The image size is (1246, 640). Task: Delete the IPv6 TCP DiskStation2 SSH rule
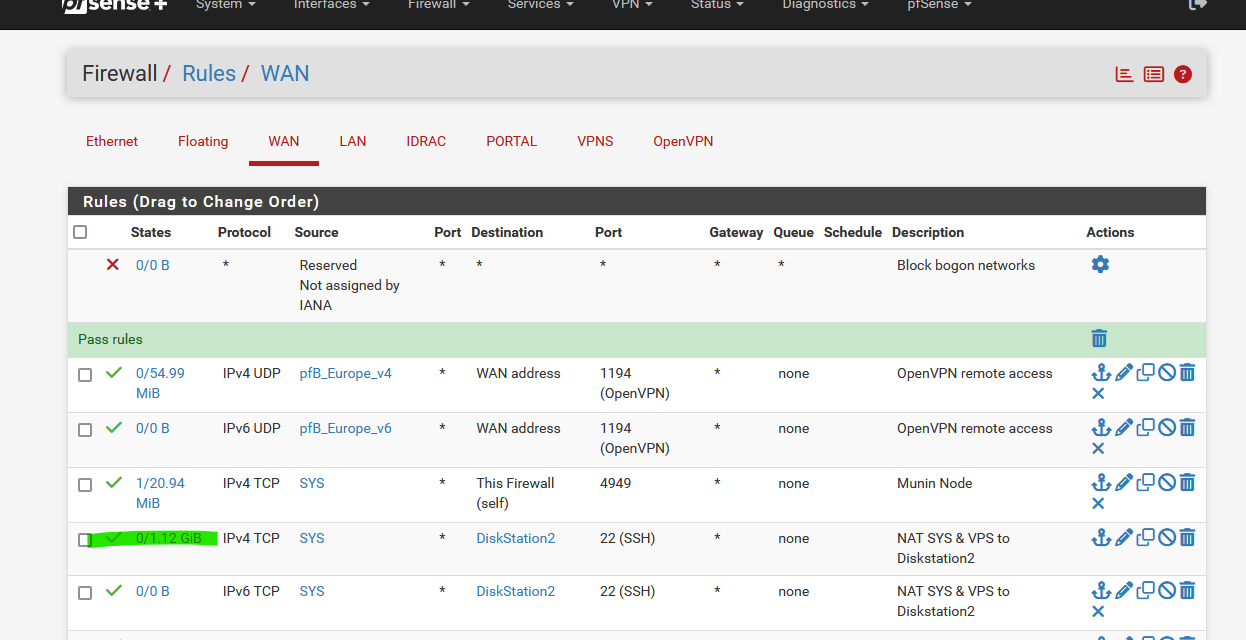[x=1187, y=591]
